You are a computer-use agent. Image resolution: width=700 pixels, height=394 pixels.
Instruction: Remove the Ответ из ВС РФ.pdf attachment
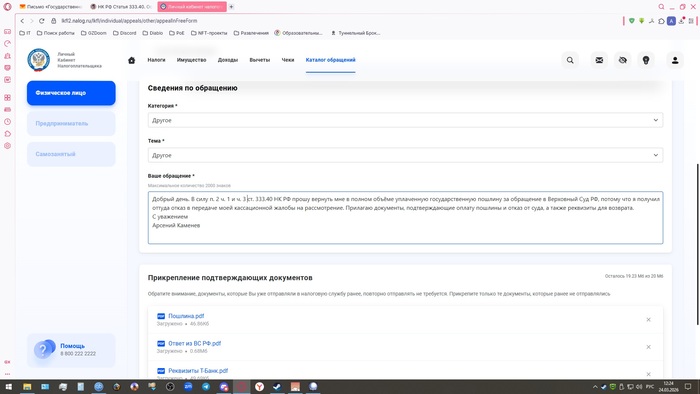click(x=648, y=347)
